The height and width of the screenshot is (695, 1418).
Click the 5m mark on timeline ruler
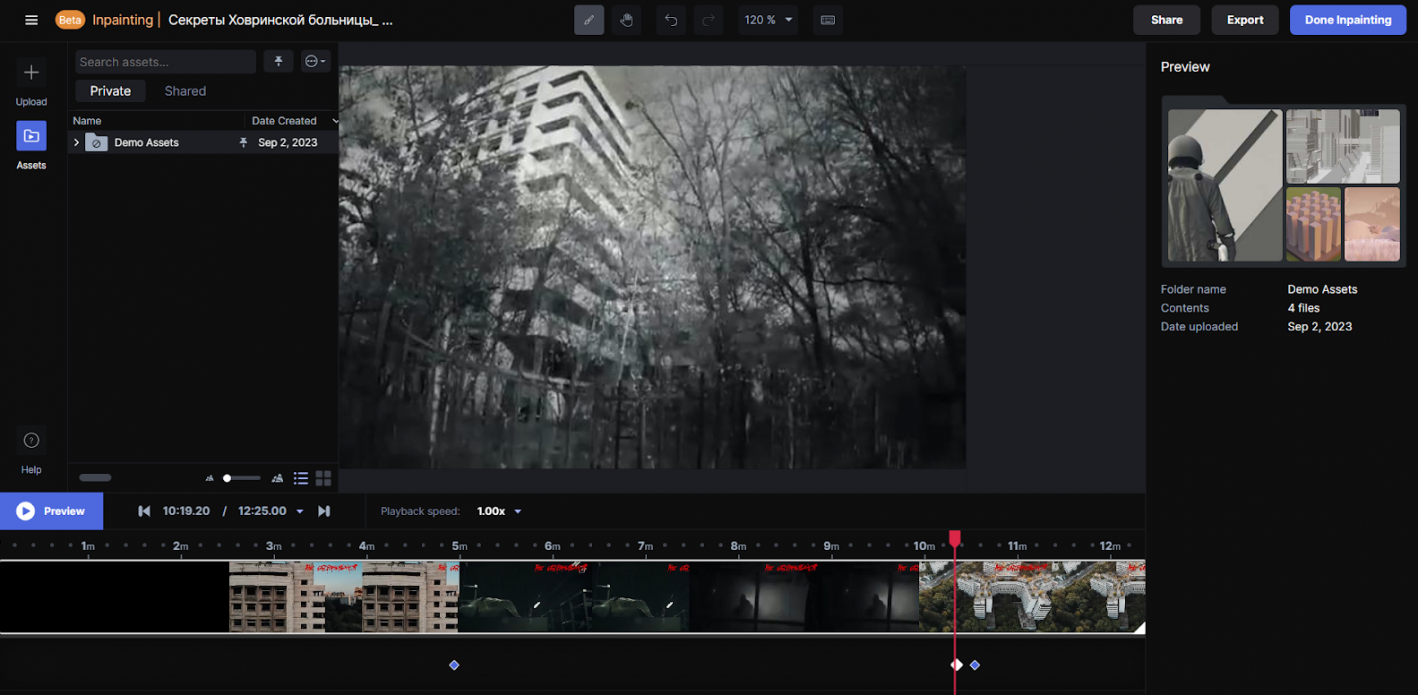click(x=460, y=546)
